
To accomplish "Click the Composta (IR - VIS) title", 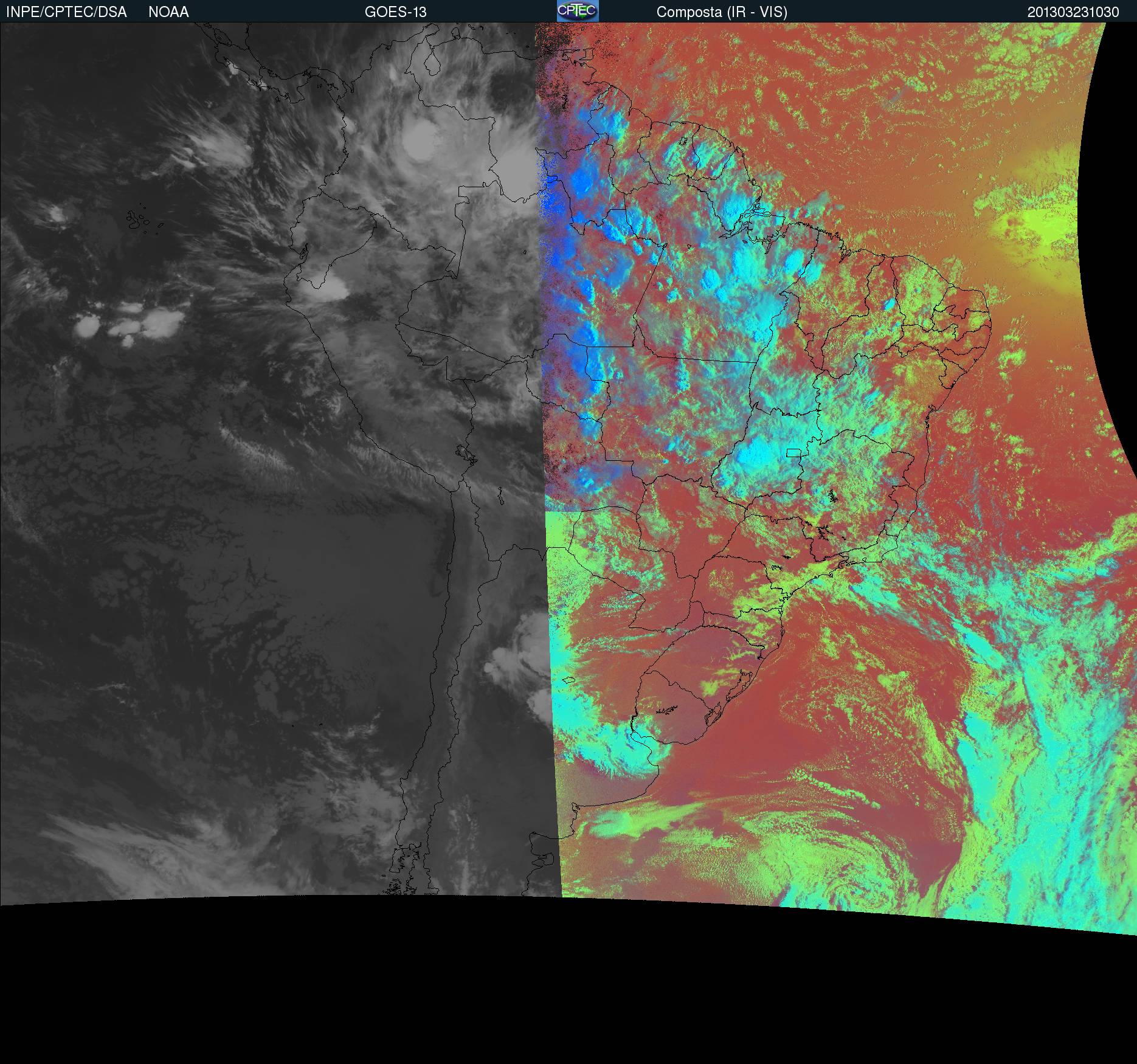I will pos(722,12).
